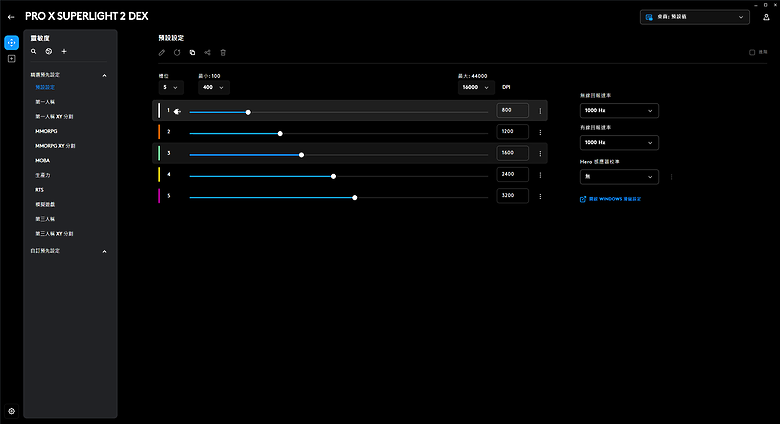Click the DPI level 5 slider handle
This screenshot has height=424, width=780.
pyautogui.click(x=355, y=198)
